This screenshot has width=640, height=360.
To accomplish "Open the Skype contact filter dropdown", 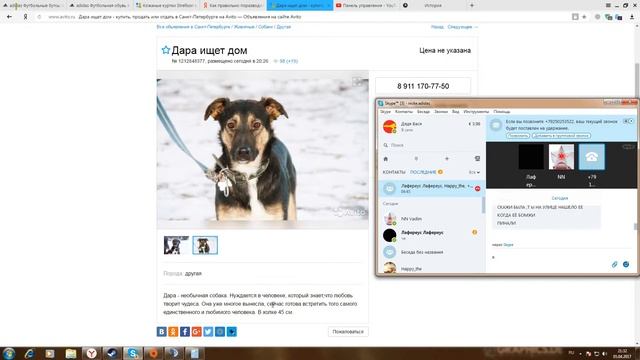I will (474, 172).
